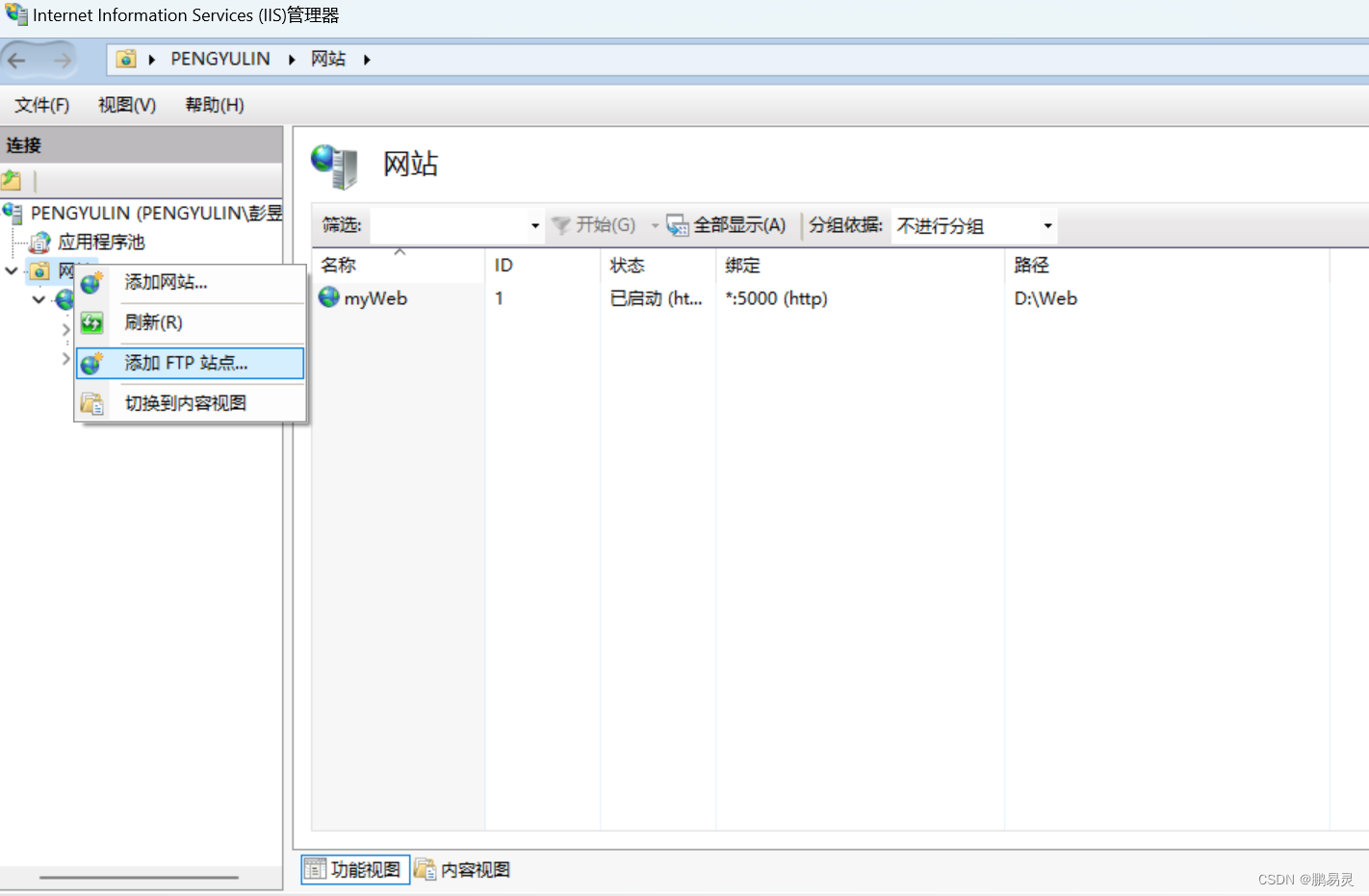Viewport: 1369px width, 896px height.
Task: Click the myWeb globe icon in list
Action: tap(329, 297)
